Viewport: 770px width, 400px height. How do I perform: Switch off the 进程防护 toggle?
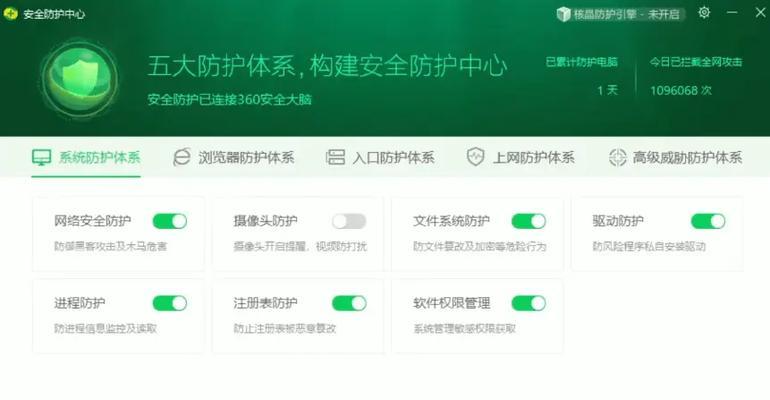170,303
